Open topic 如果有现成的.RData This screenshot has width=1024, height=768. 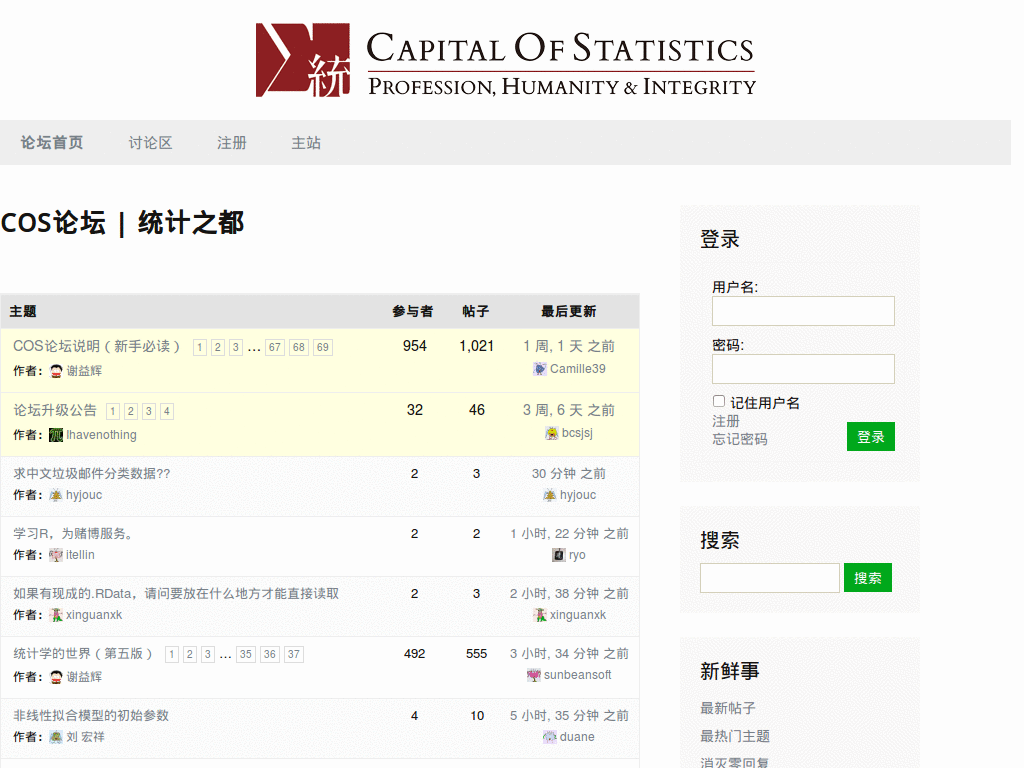tap(176, 594)
